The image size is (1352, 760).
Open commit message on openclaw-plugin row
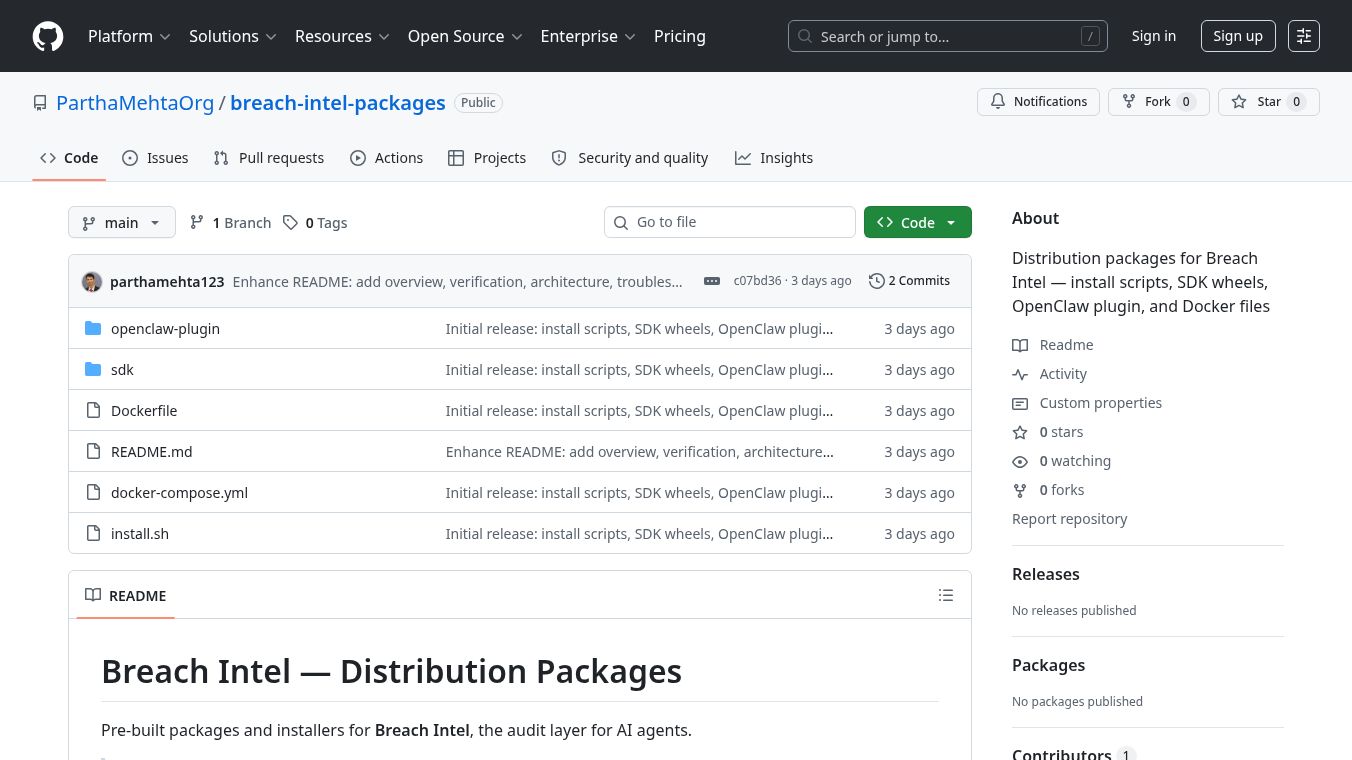click(639, 329)
